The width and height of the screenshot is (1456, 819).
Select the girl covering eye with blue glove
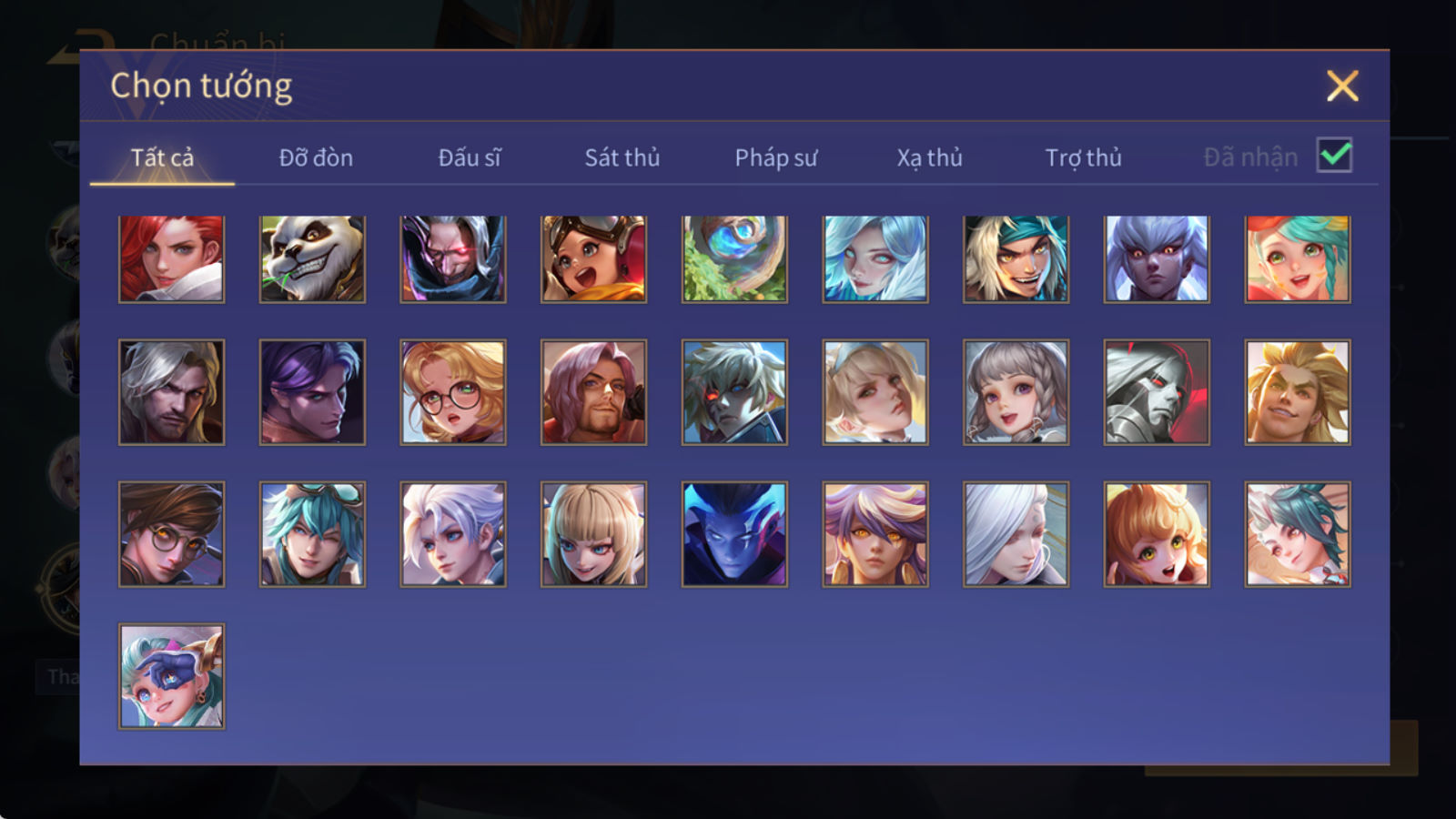click(x=171, y=676)
